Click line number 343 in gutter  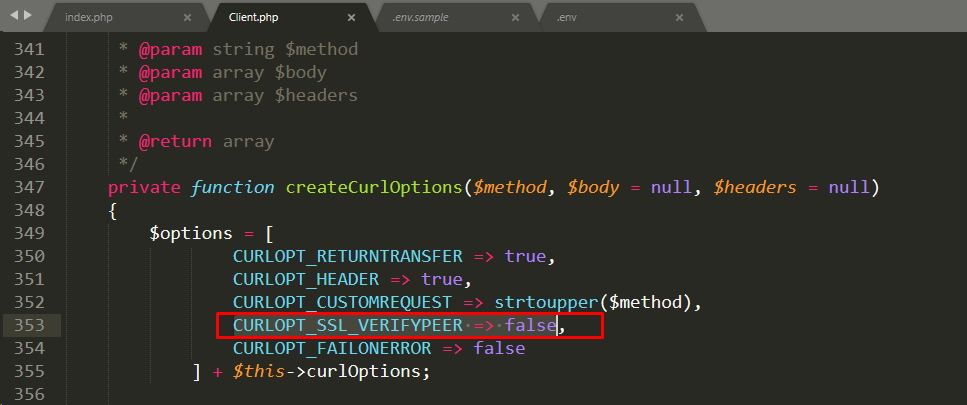pyautogui.click(x=29, y=95)
